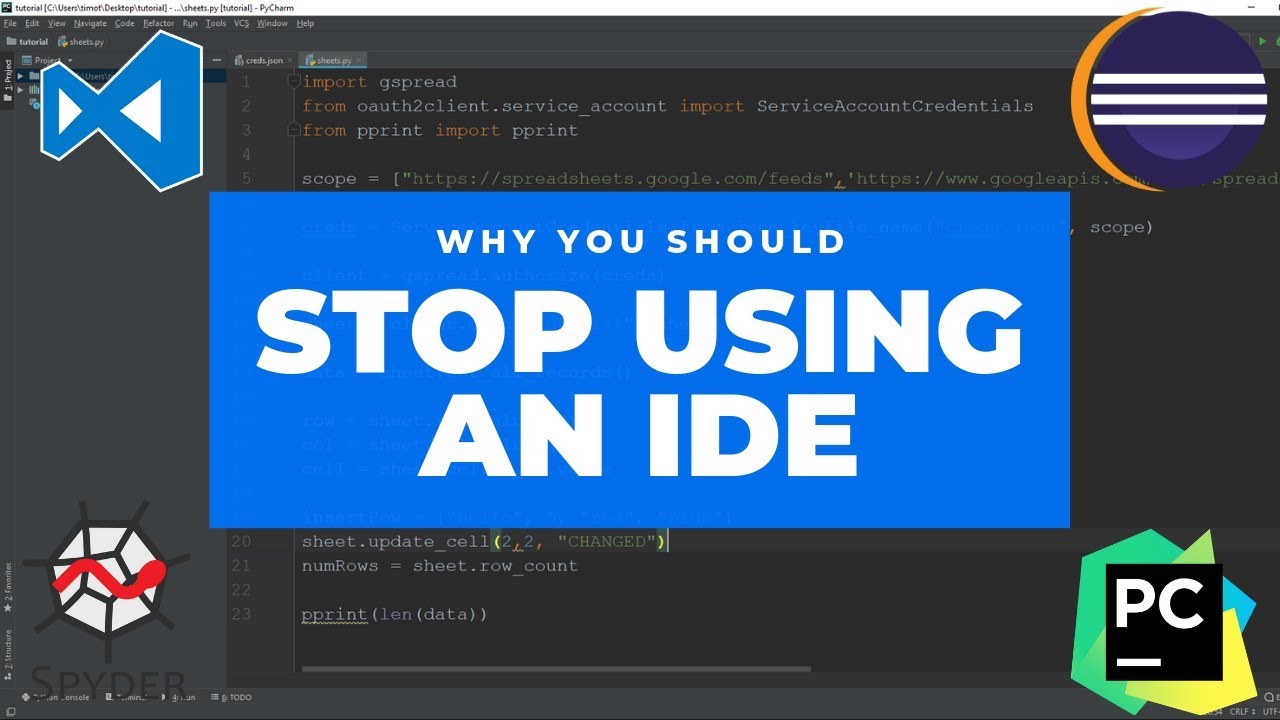The height and width of the screenshot is (720, 1280).
Task: Click the ServiceAccountCredentials import text
Action: click(894, 106)
